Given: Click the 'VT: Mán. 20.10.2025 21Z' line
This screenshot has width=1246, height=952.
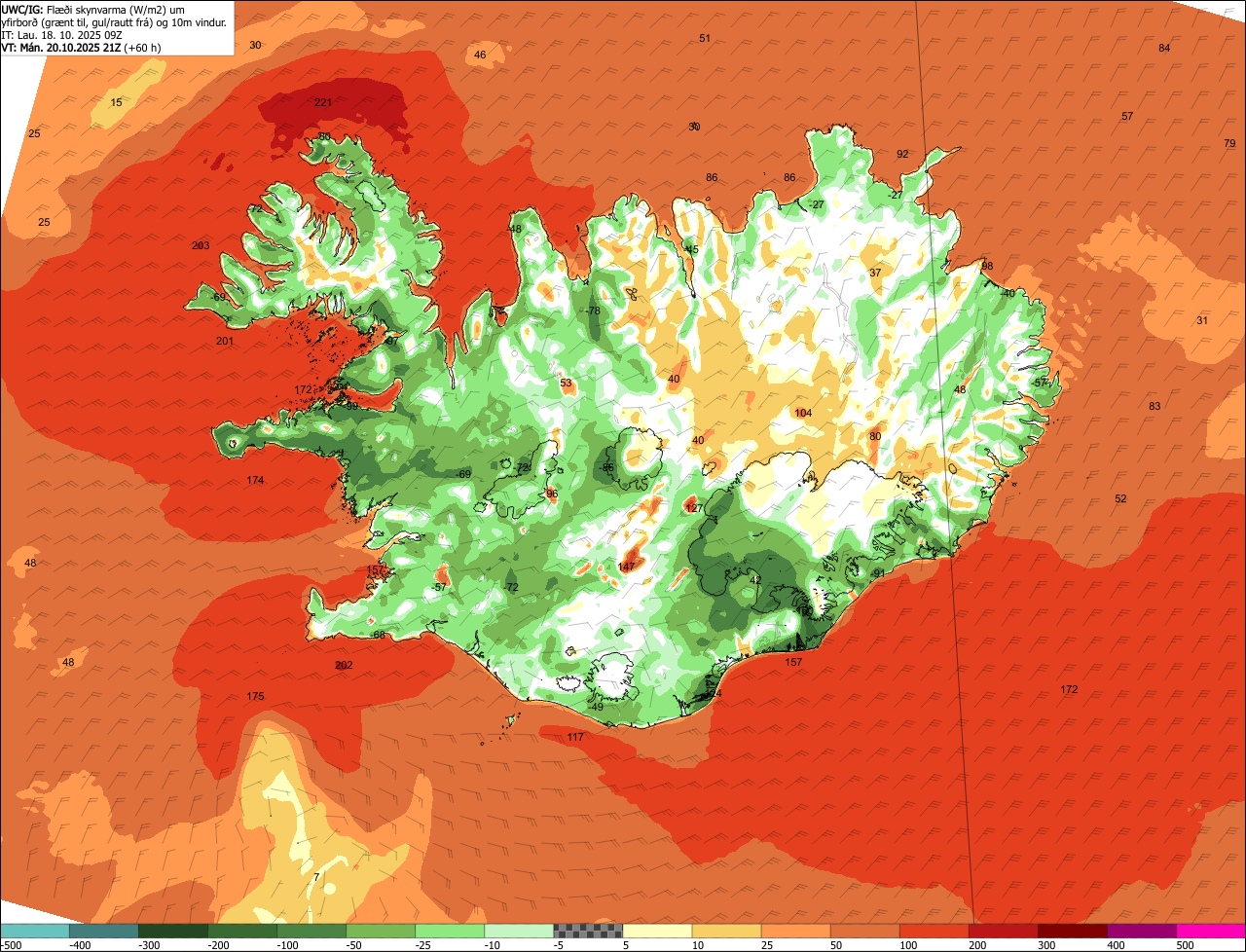Looking at the screenshot, I should pos(82,47).
